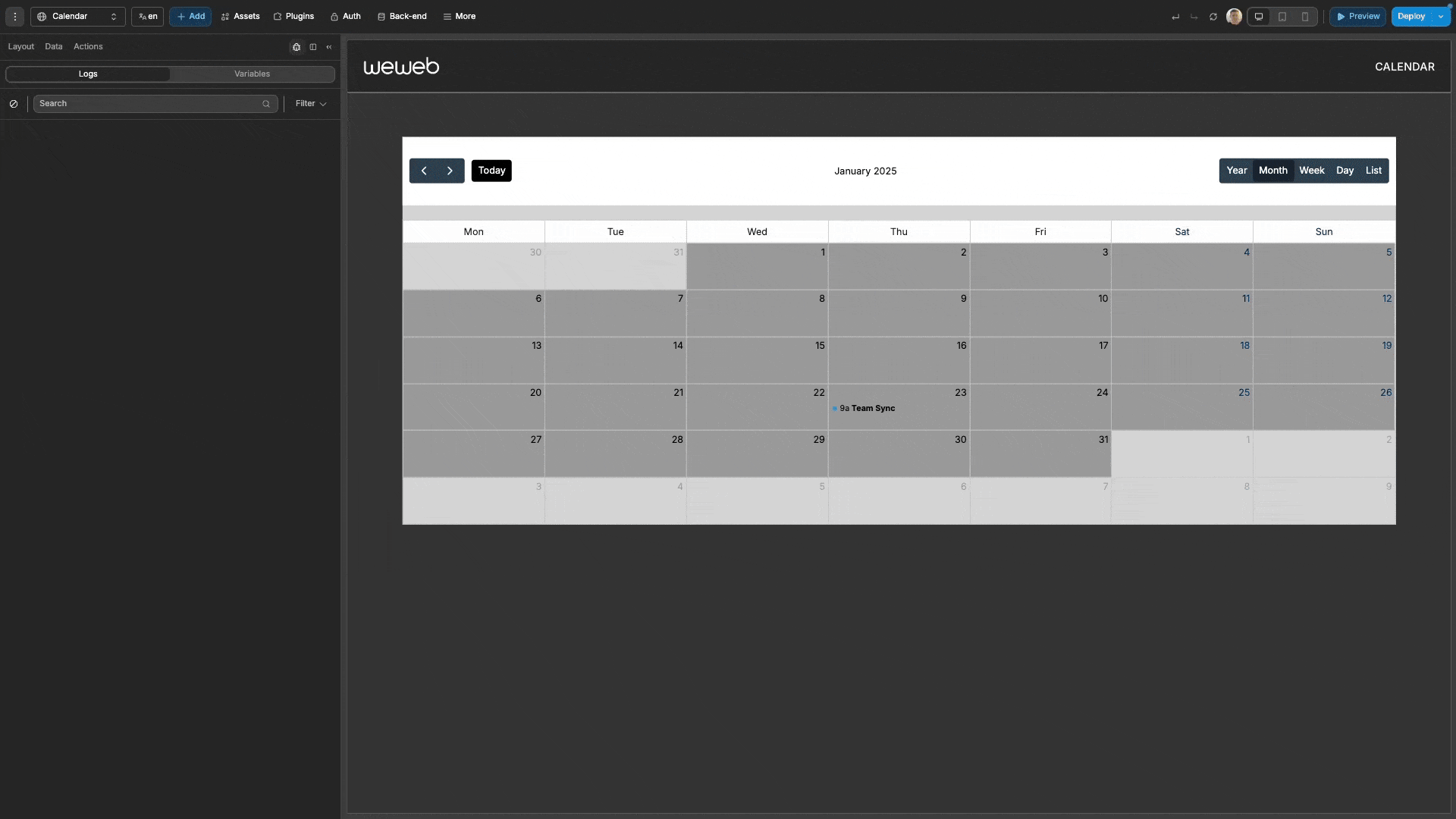Go to previous month in calendar
The image size is (1456, 819).
(x=424, y=171)
